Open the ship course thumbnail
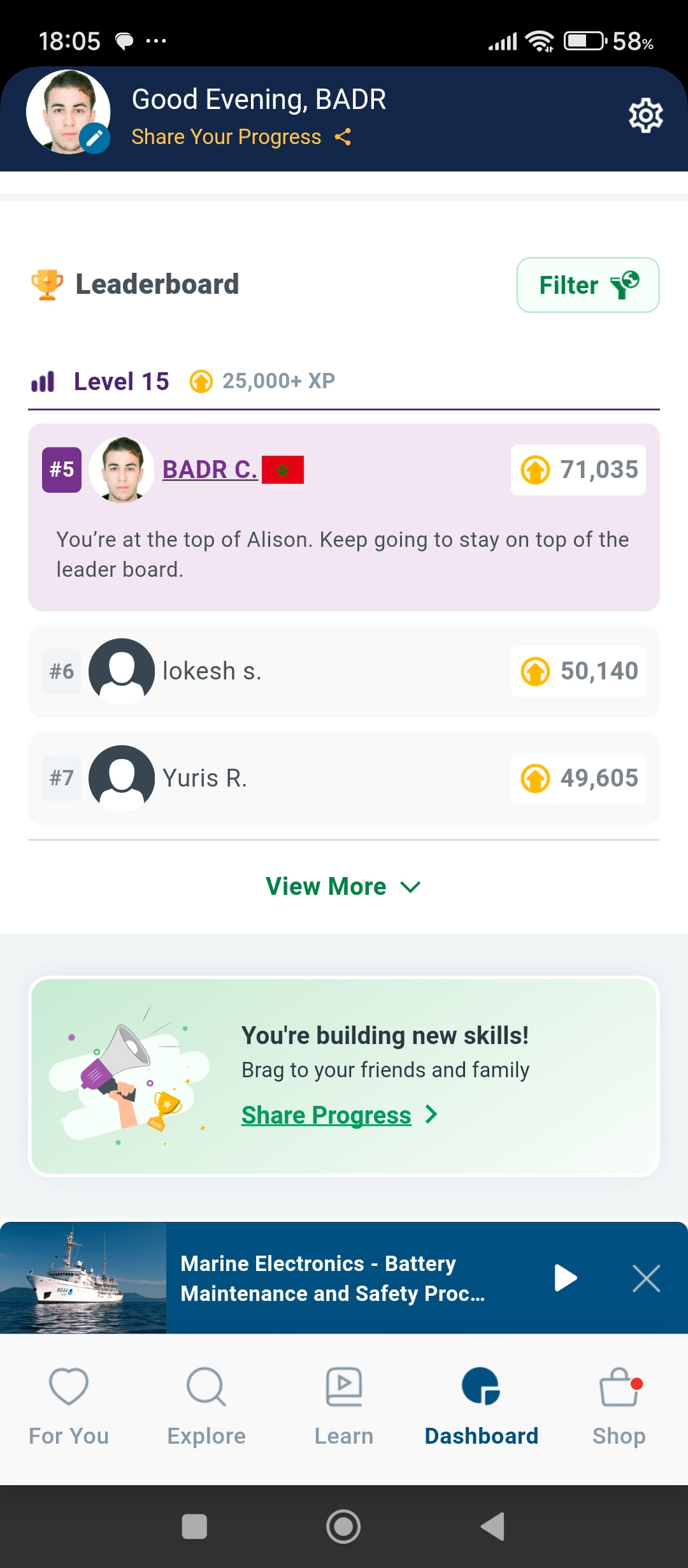 (x=83, y=1278)
